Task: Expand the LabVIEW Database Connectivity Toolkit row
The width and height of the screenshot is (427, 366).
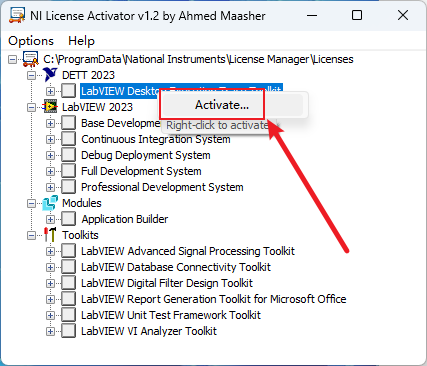Action: (x=50, y=267)
